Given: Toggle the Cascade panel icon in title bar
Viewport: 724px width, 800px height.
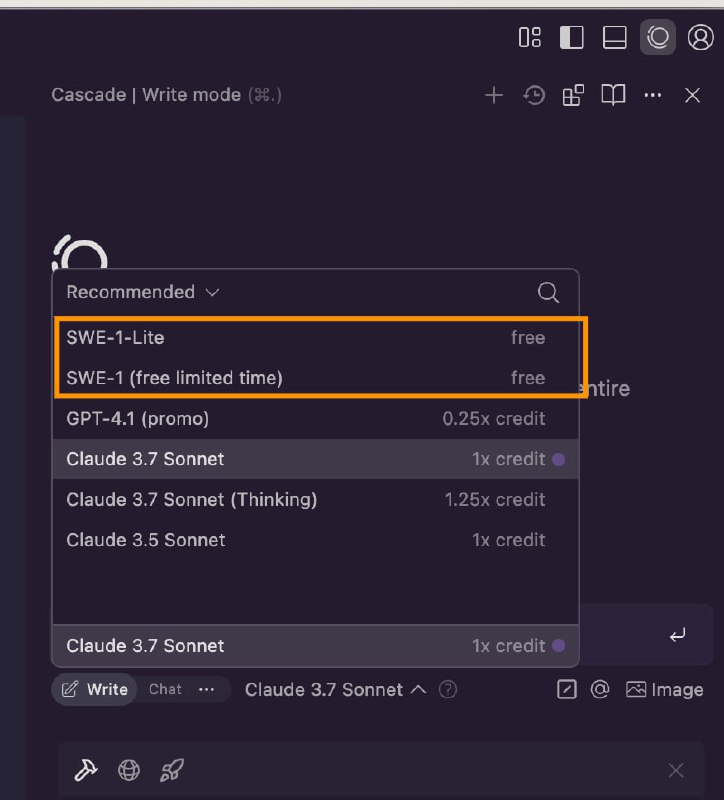Looking at the screenshot, I should 658,37.
